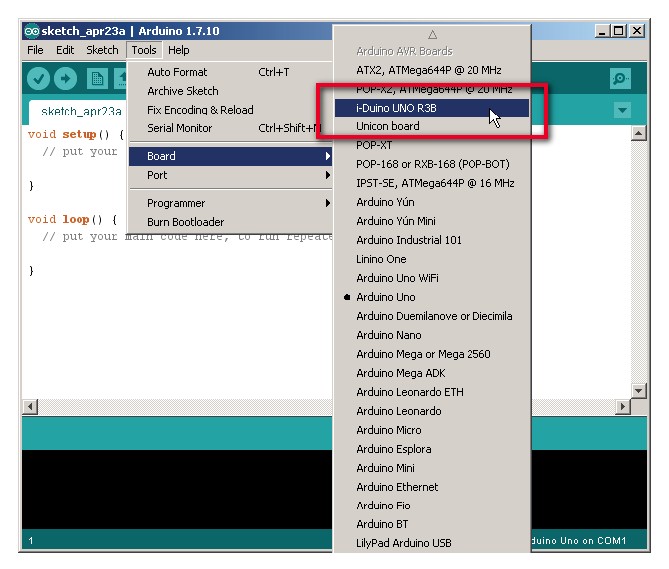669x569 pixels.
Task: Close the Tools menu via its header
Action: coord(144,50)
